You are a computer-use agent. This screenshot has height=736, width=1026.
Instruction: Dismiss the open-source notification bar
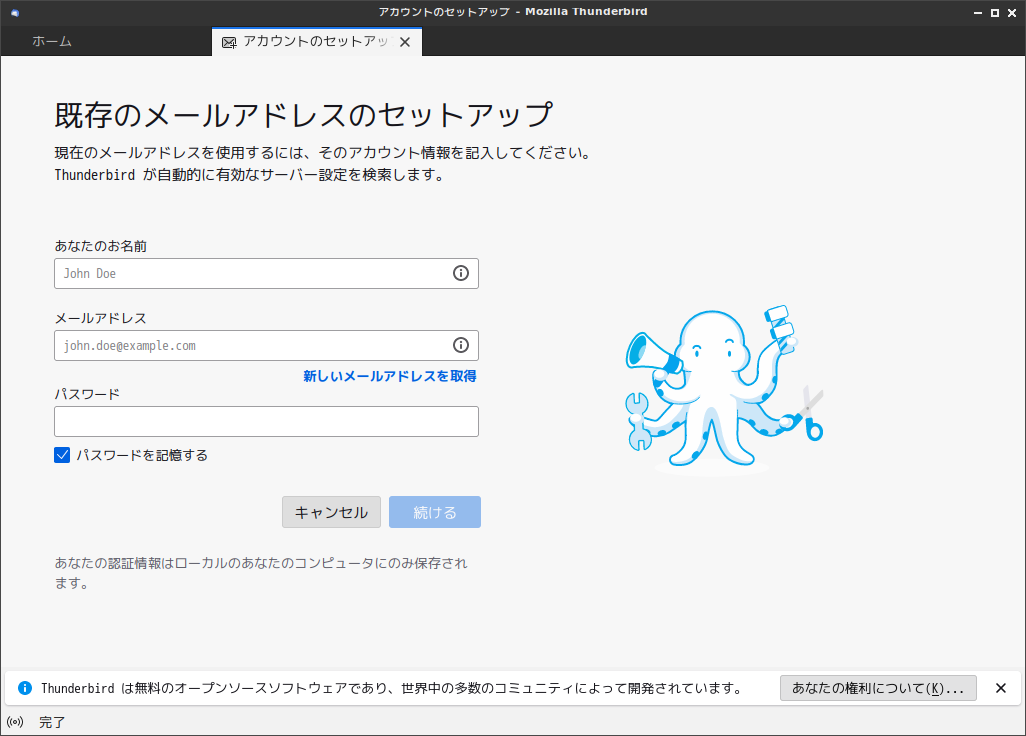tap(1000, 688)
